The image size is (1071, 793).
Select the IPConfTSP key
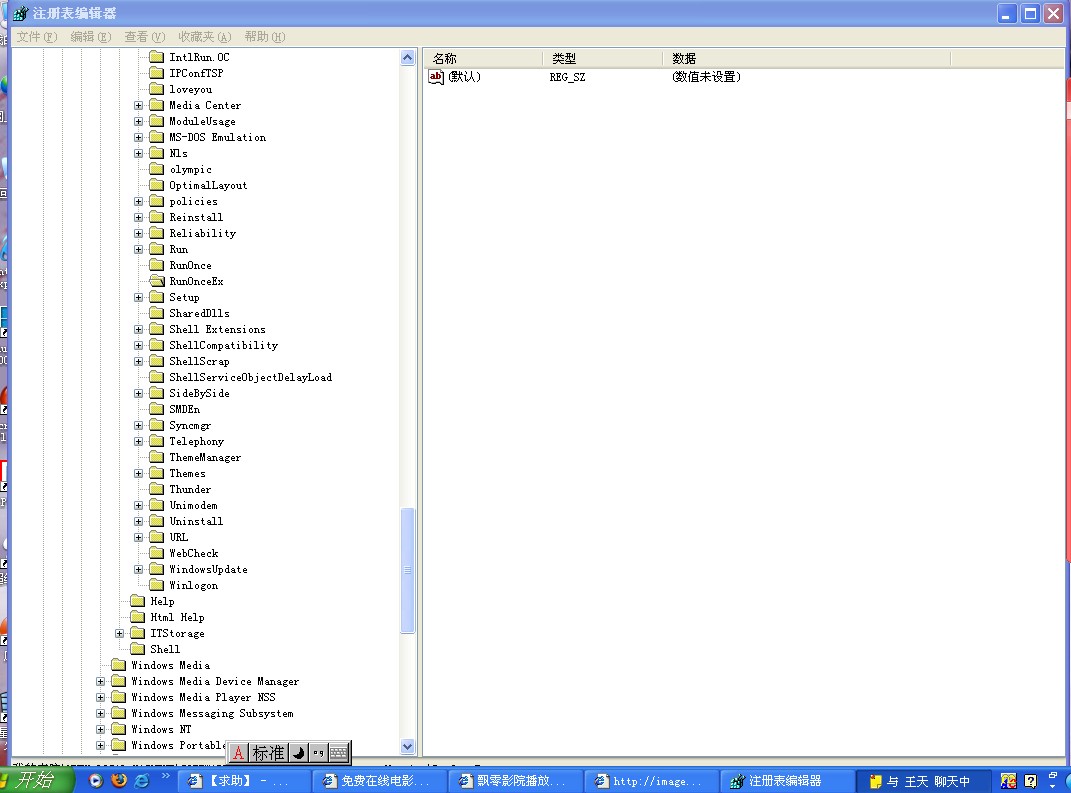[x=196, y=73]
